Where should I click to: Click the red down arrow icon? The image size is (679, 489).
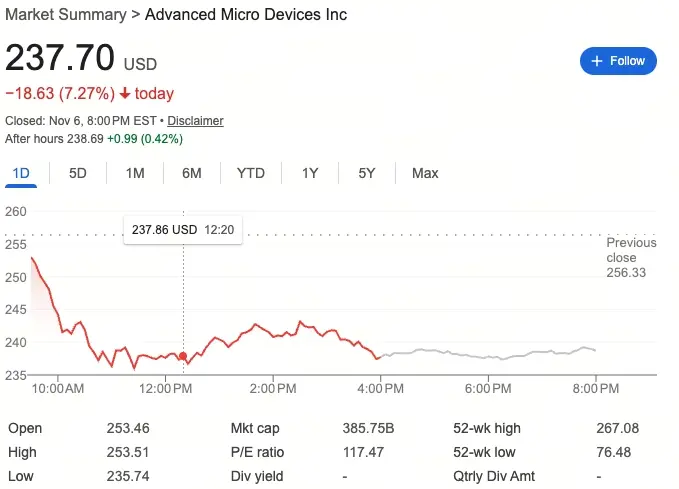[x=125, y=94]
